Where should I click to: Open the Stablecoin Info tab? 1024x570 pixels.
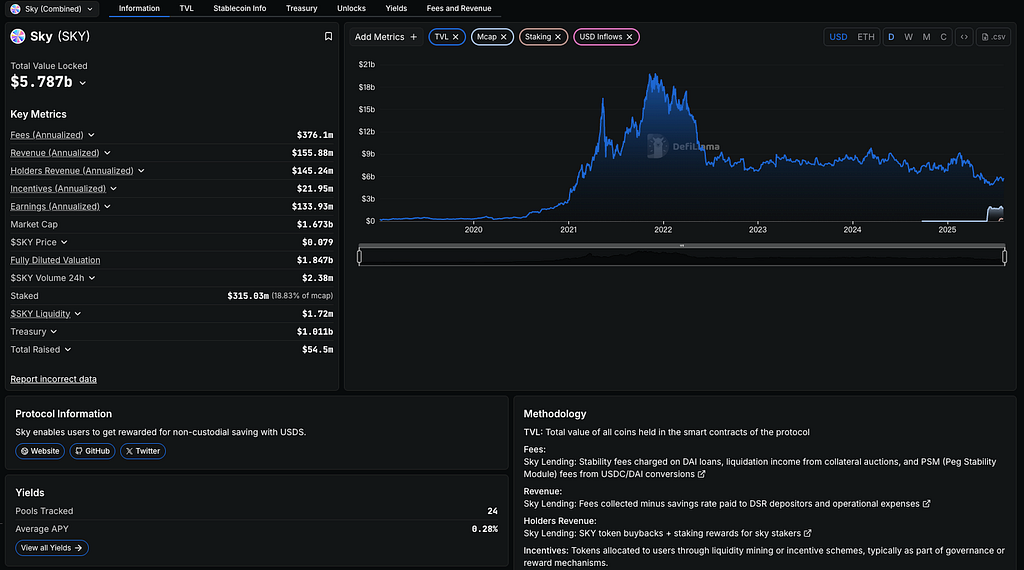coord(240,8)
